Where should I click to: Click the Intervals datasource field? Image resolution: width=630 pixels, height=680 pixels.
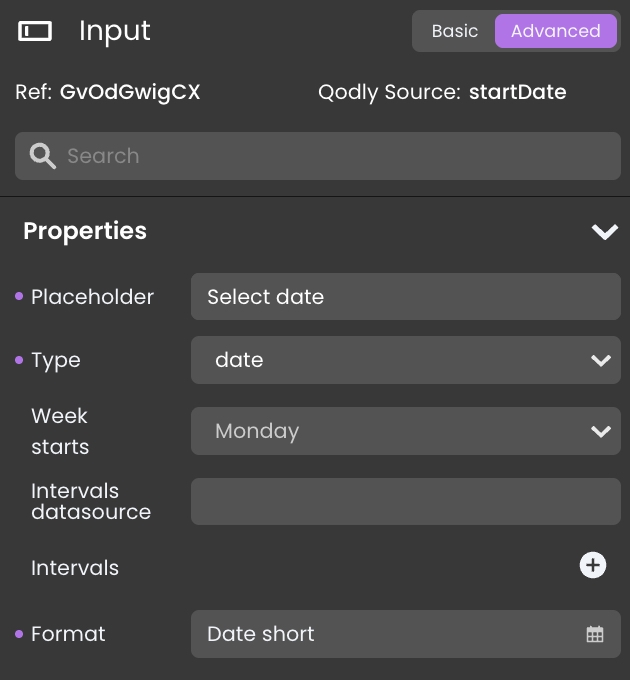pos(405,501)
